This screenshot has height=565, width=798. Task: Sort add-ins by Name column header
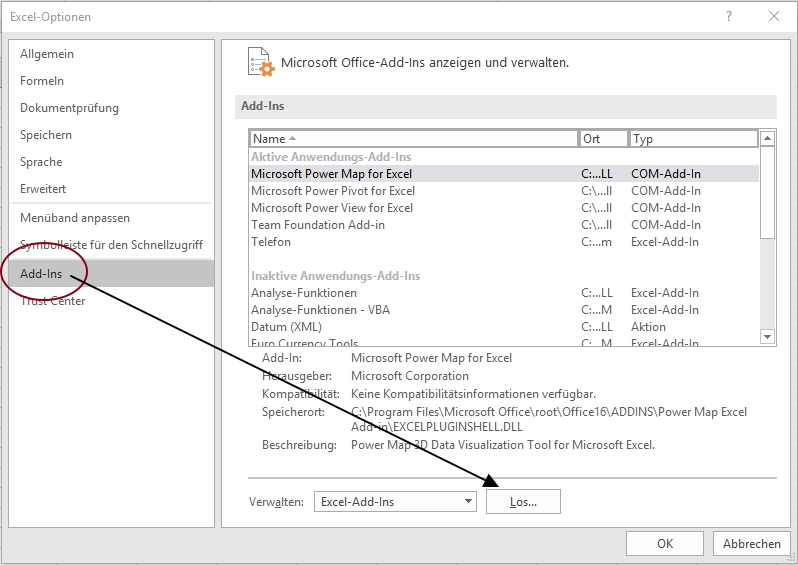[414, 138]
